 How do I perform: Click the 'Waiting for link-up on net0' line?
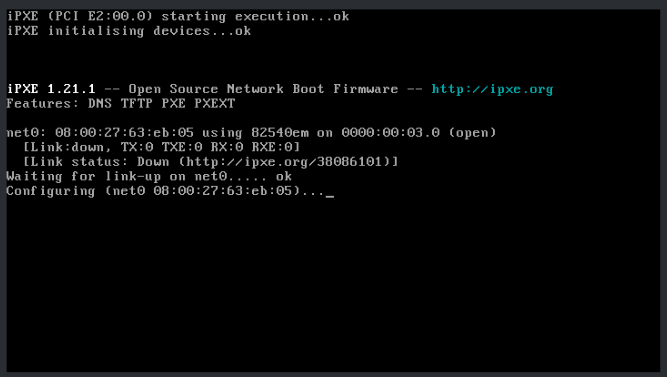click(149, 176)
